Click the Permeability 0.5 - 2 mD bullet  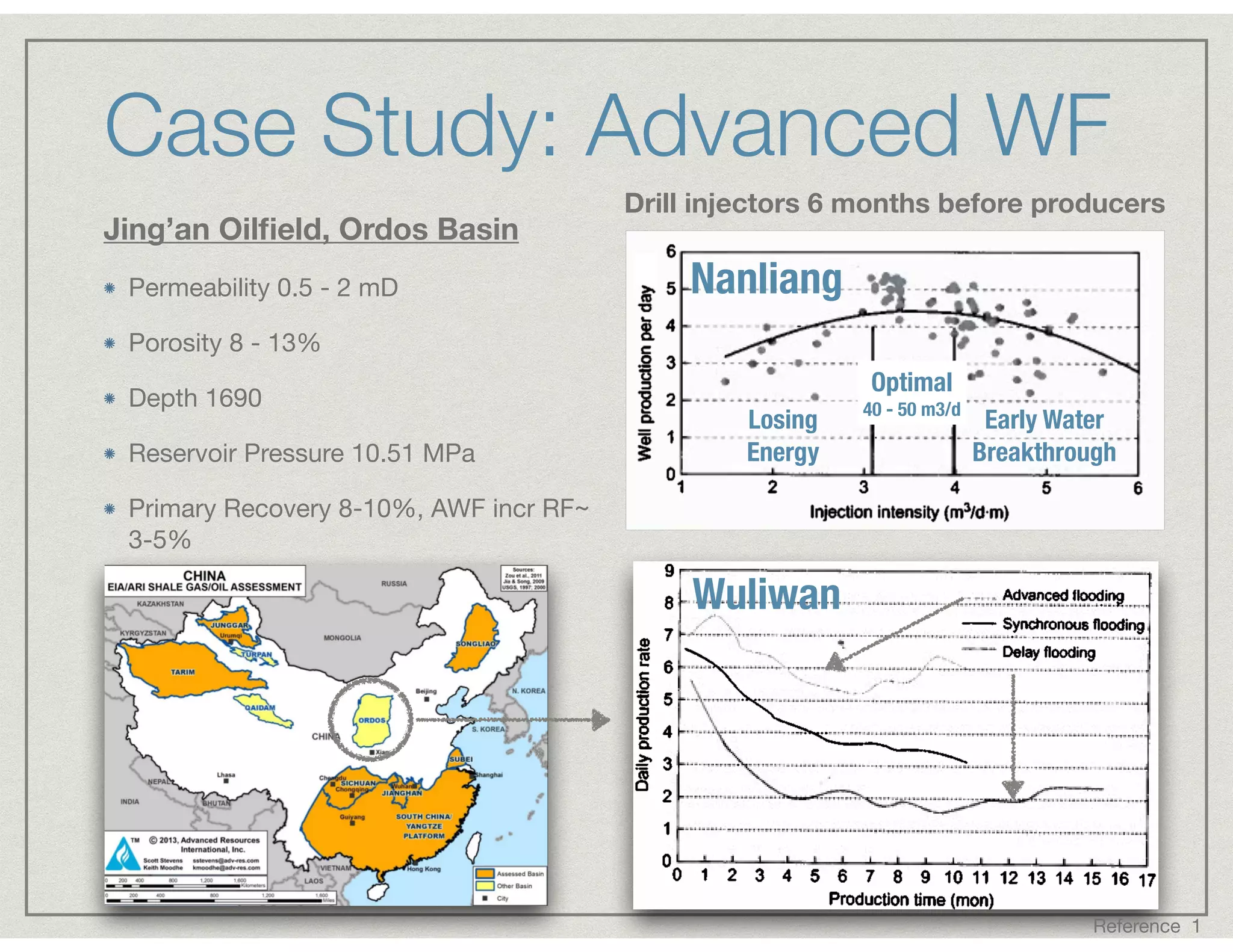263,288
